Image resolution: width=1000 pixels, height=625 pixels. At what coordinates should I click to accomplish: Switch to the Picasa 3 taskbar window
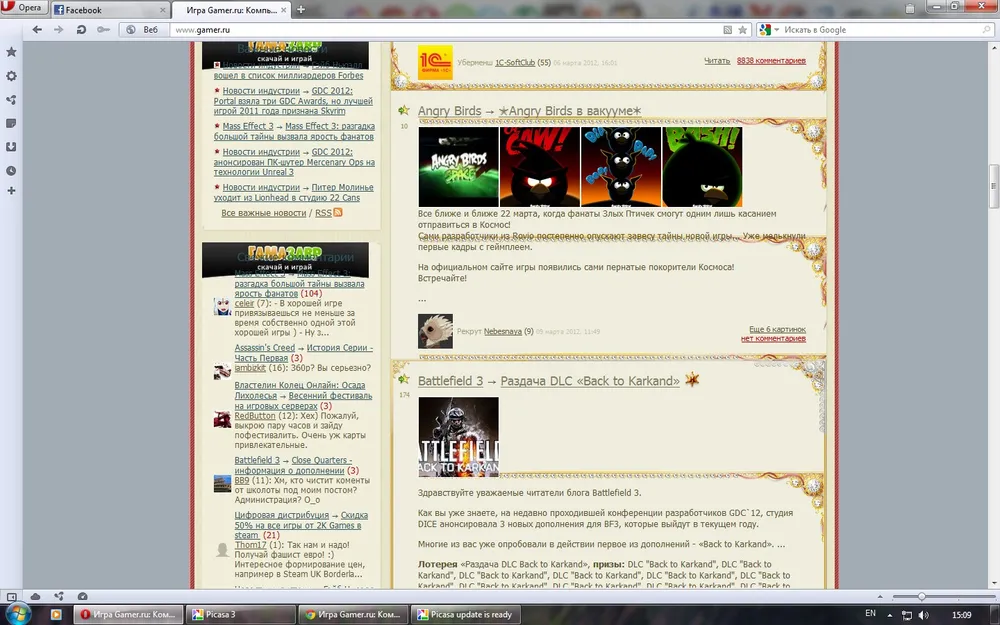pyautogui.click(x=241, y=615)
